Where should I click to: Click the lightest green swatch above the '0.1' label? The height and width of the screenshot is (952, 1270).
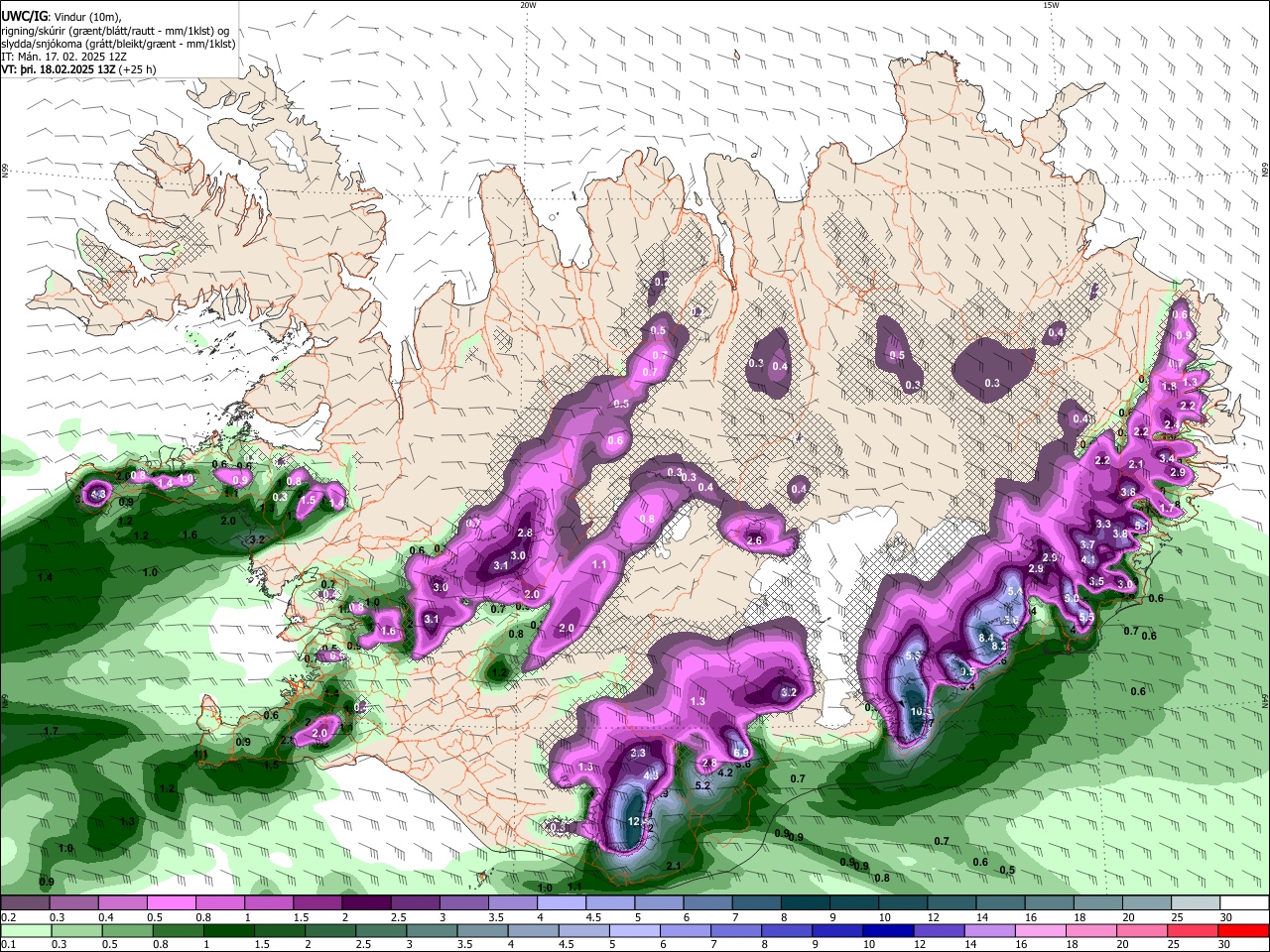(x=25, y=931)
